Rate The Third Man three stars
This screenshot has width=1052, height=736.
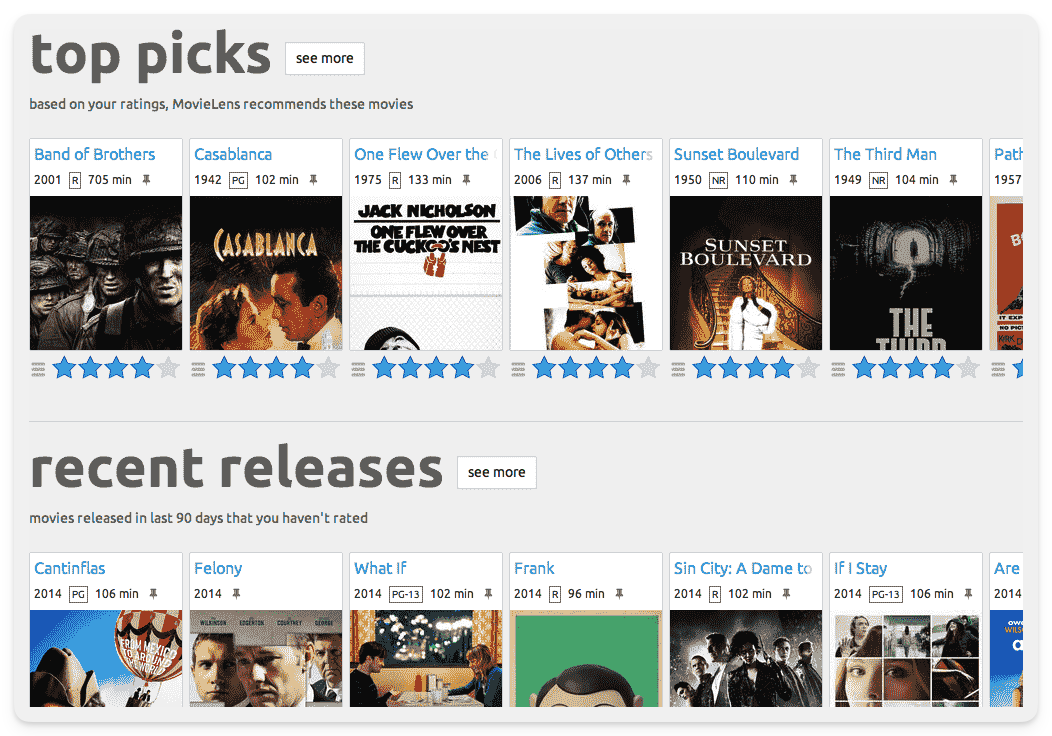[x=916, y=368]
